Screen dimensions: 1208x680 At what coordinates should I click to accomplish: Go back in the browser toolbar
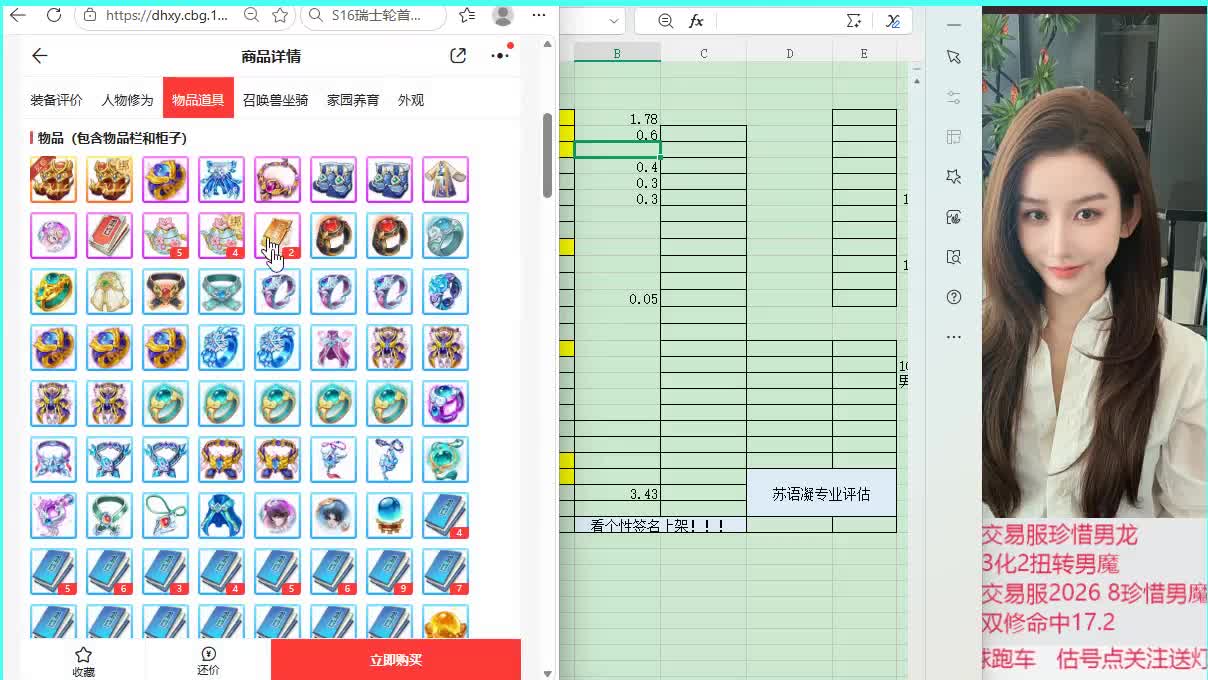[x=17, y=16]
